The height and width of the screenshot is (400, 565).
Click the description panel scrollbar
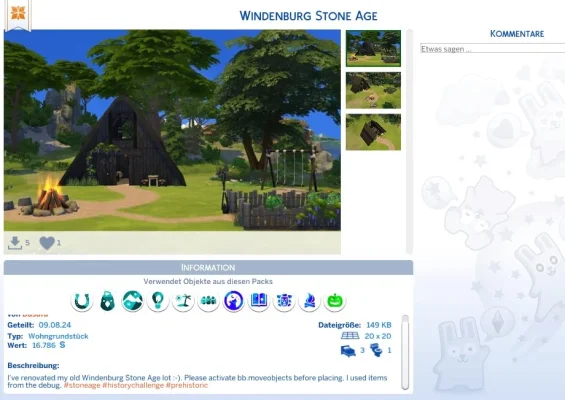coord(405,352)
